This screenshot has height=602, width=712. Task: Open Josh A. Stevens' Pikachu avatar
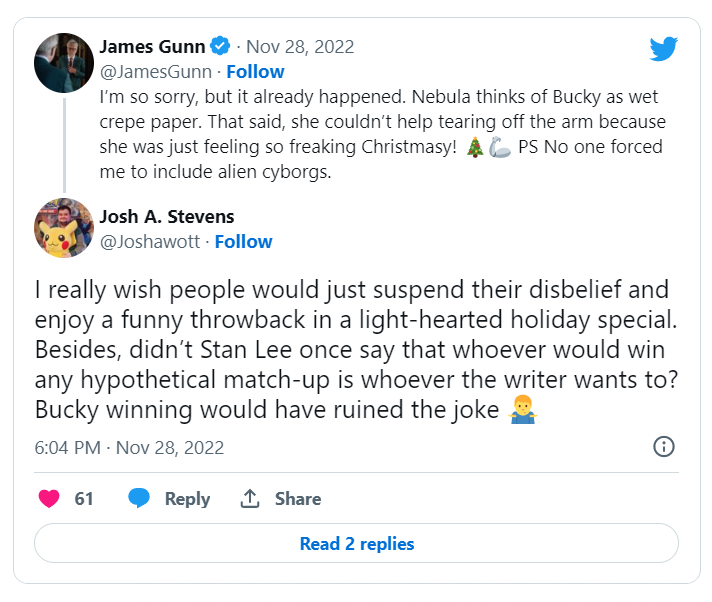click(x=64, y=229)
